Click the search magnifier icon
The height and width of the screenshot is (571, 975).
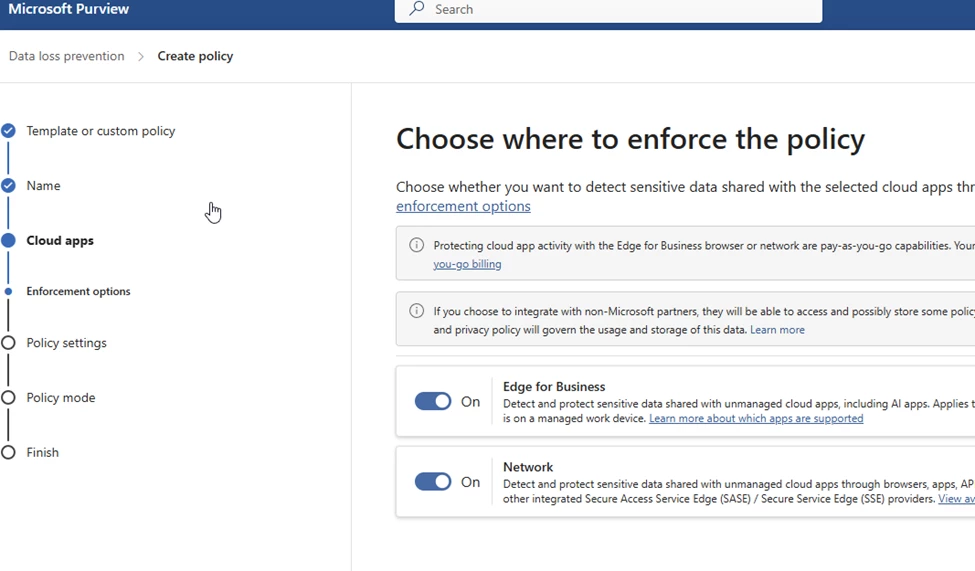(417, 8)
